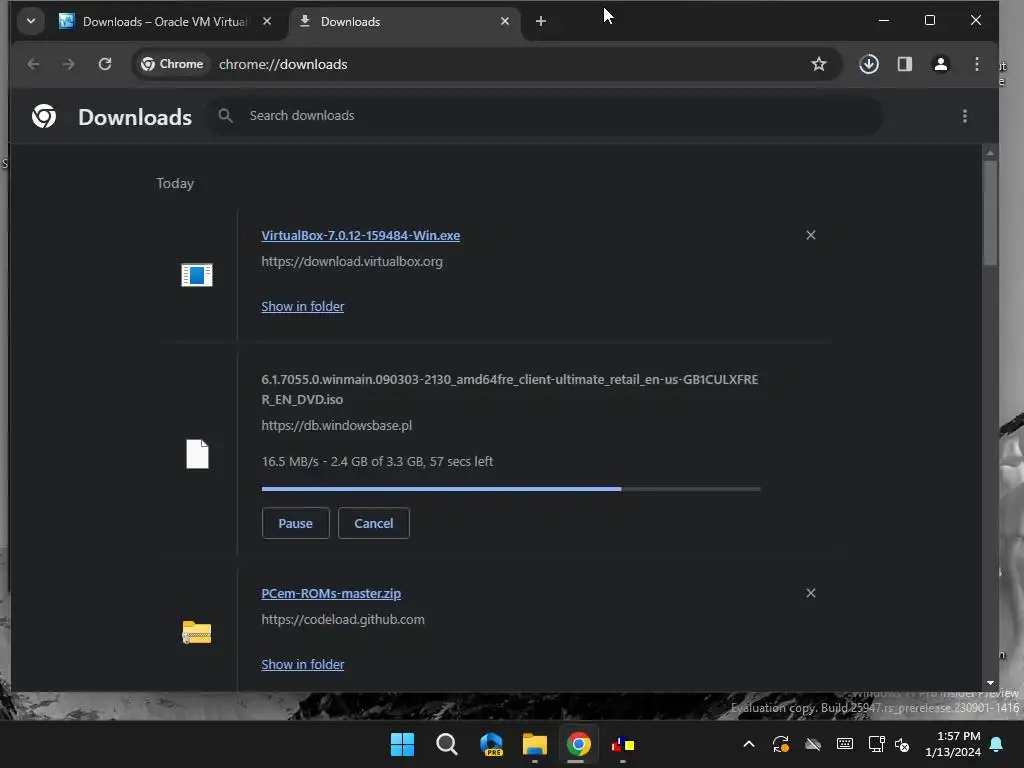
Task: Click the VirtualBox installer file icon
Action: pos(197,275)
